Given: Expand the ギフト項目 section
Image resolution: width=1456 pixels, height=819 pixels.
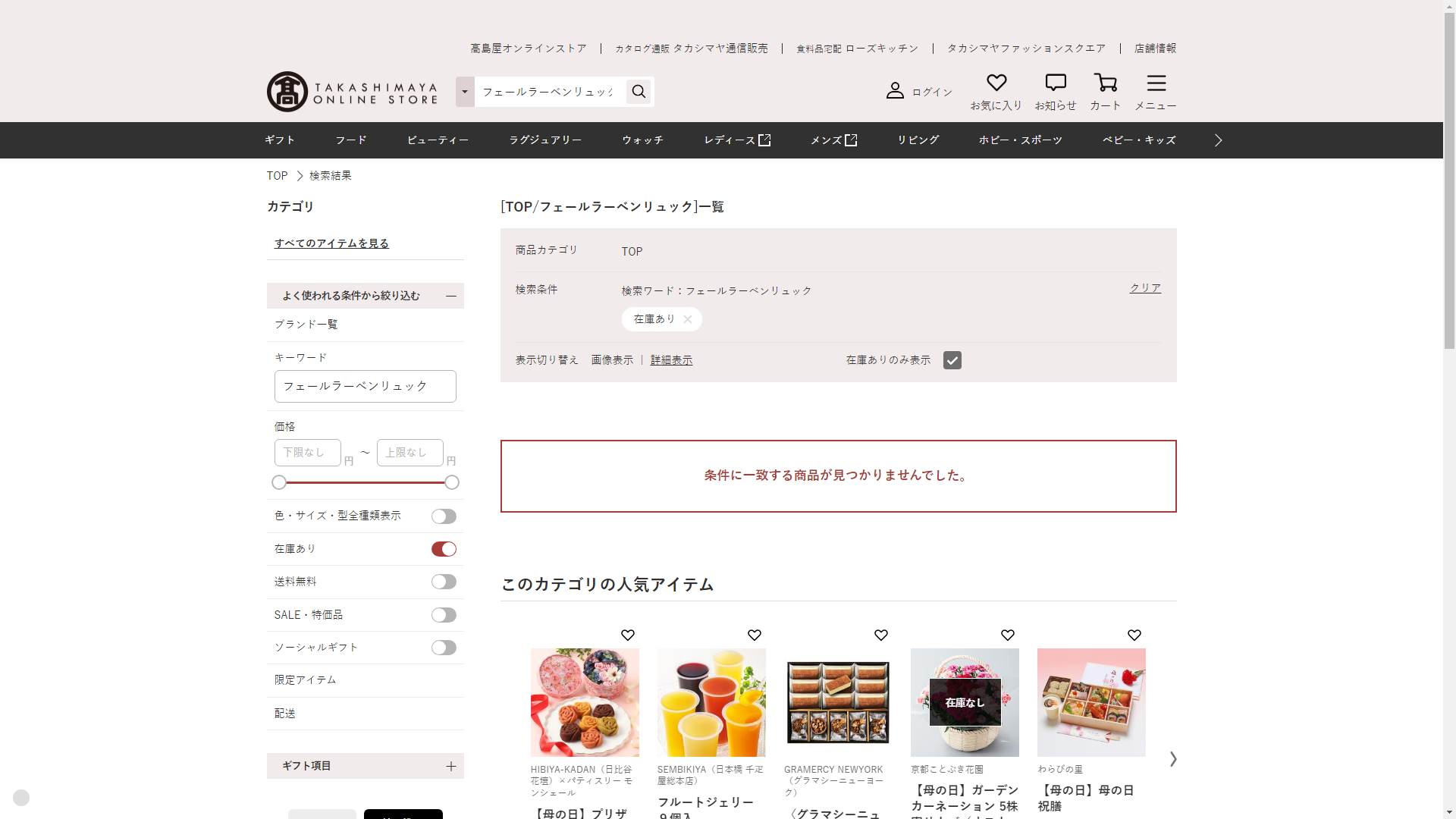Looking at the screenshot, I should [x=450, y=766].
